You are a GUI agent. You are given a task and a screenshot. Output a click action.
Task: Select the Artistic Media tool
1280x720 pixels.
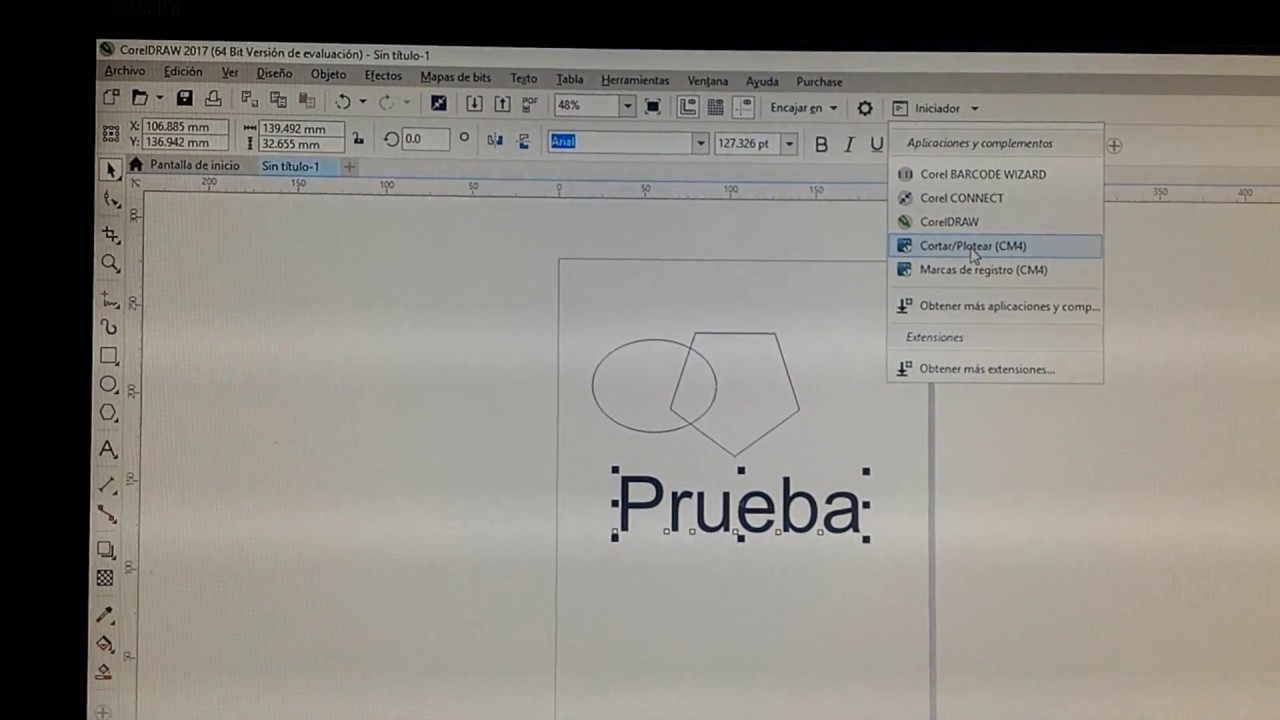tap(109, 327)
